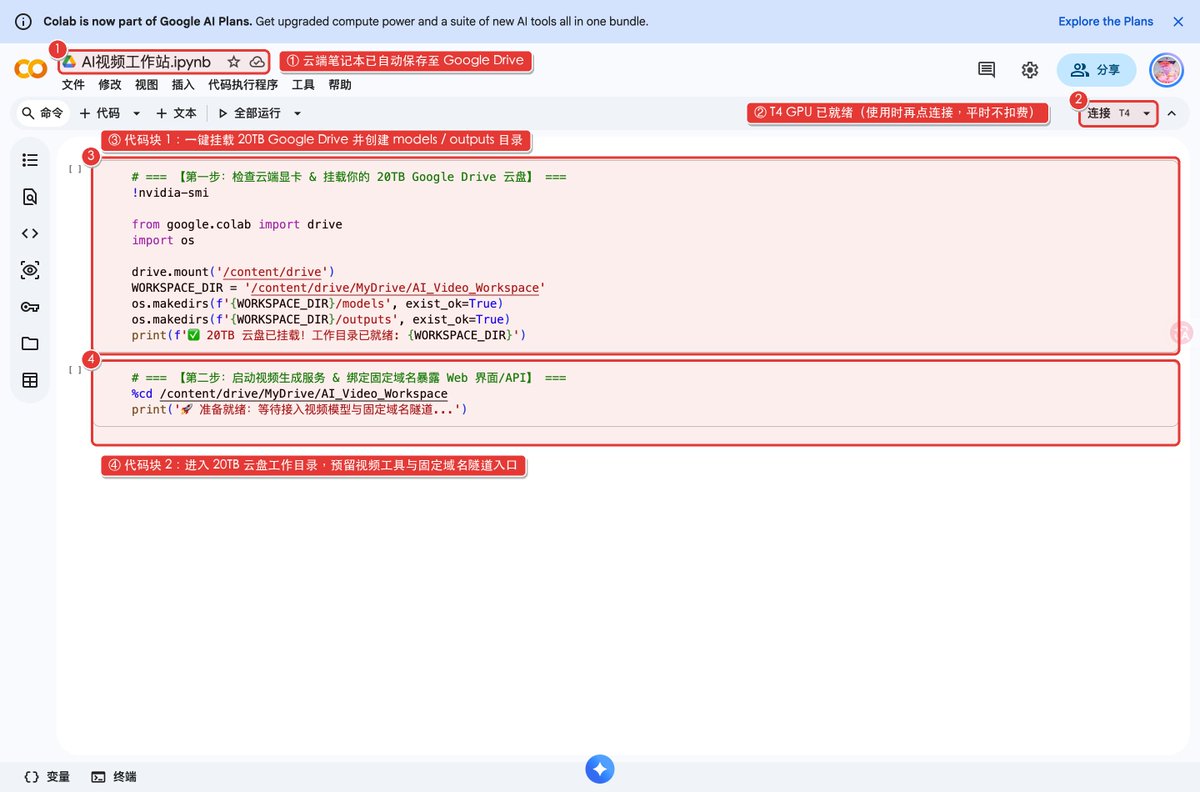Open the 代码执行程序 menu
Viewport: 1200px width, 792px height.
pyautogui.click(x=243, y=85)
